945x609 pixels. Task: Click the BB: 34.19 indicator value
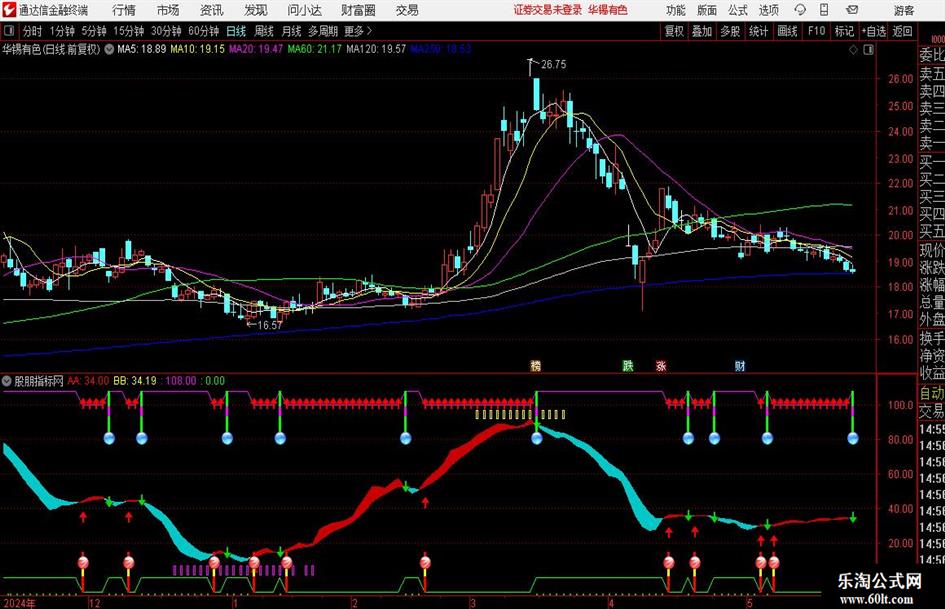pos(134,381)
